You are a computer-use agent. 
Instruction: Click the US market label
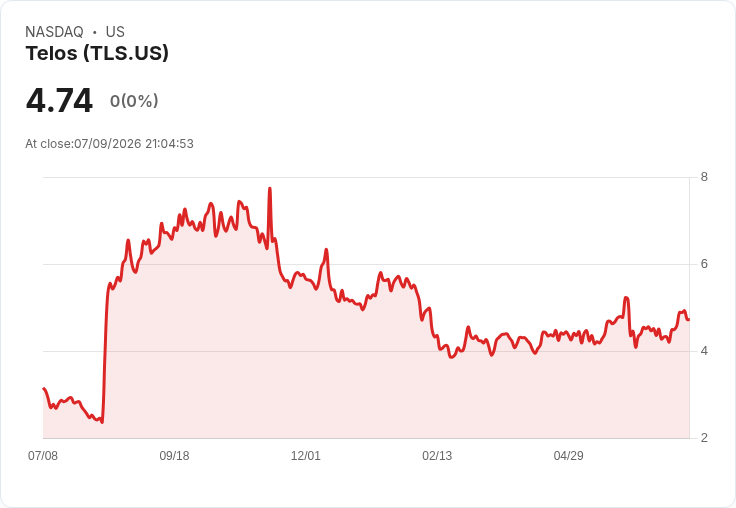(x=115, y=32)
